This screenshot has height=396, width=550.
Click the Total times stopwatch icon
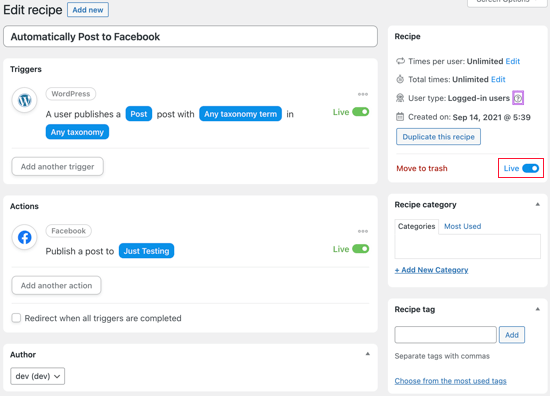pos(400,79)
